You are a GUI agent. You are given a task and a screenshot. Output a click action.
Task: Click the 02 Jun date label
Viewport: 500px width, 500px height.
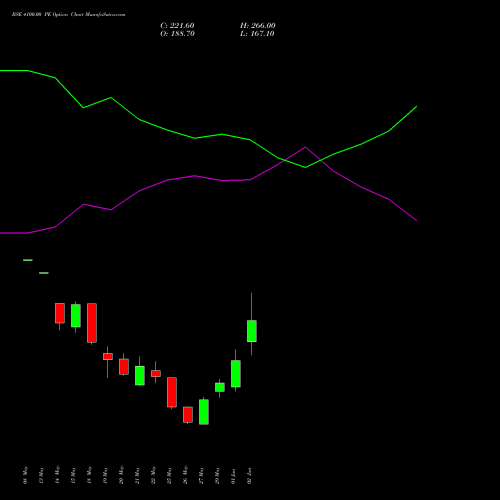250,476
